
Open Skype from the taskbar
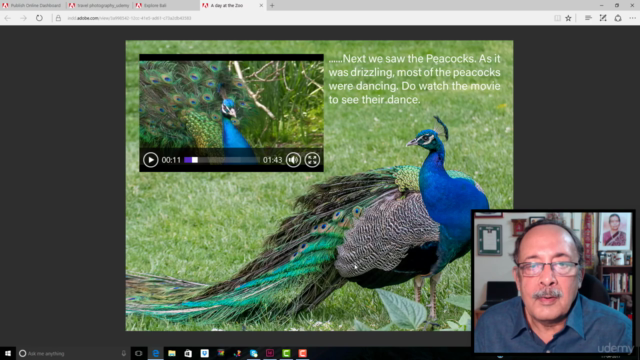pos(253,353)
